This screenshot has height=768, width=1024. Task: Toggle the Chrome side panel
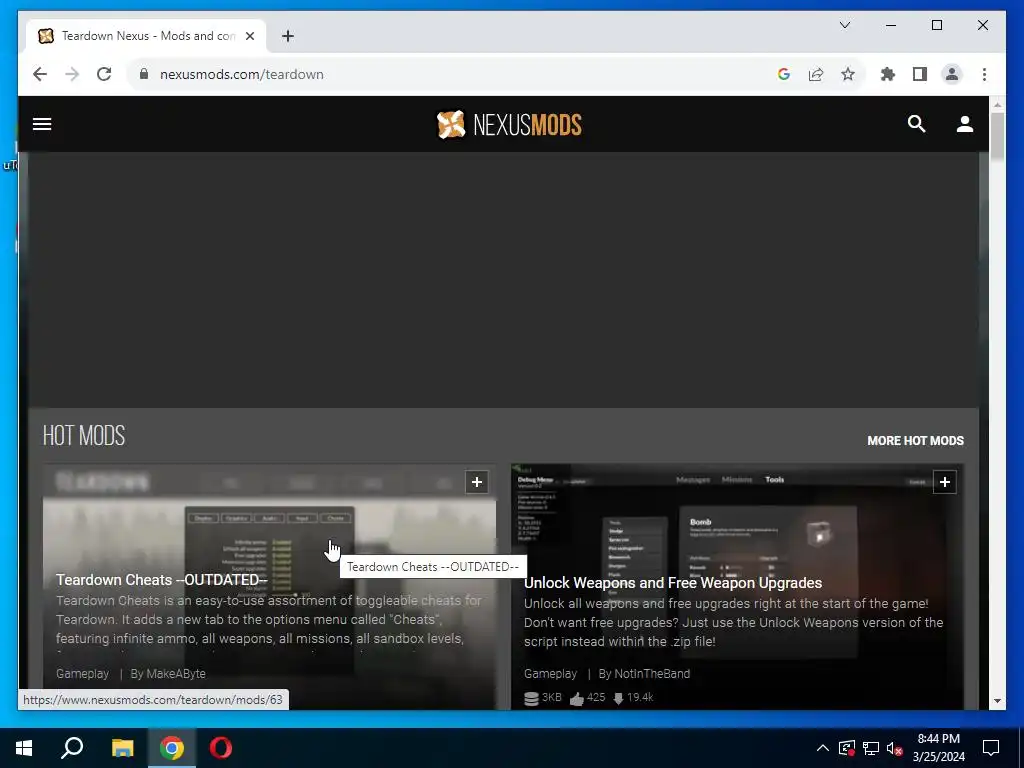coord(920,74)
